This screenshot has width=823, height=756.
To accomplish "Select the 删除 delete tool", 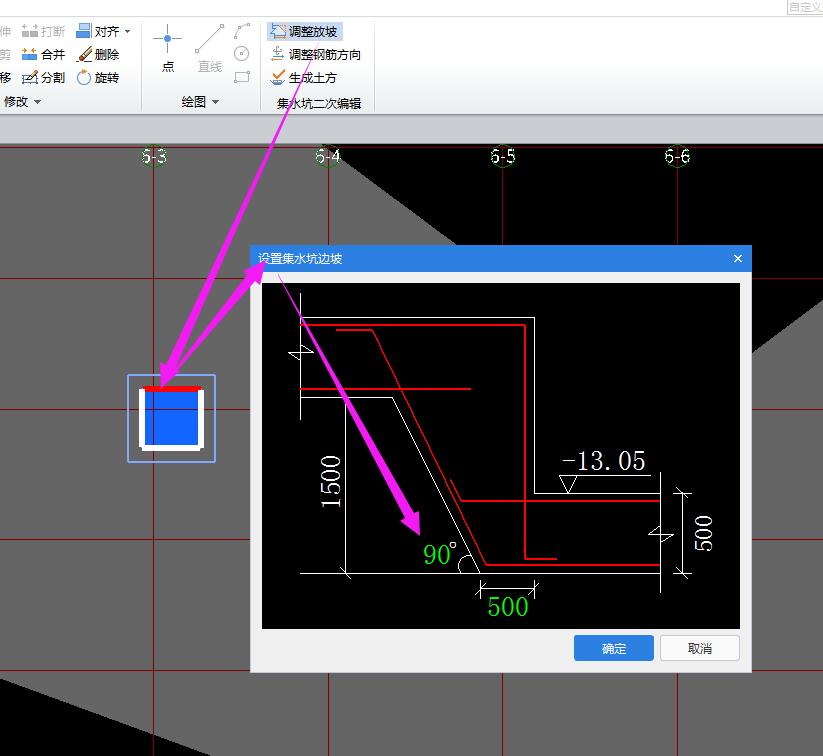I will [x=98, y=55].
